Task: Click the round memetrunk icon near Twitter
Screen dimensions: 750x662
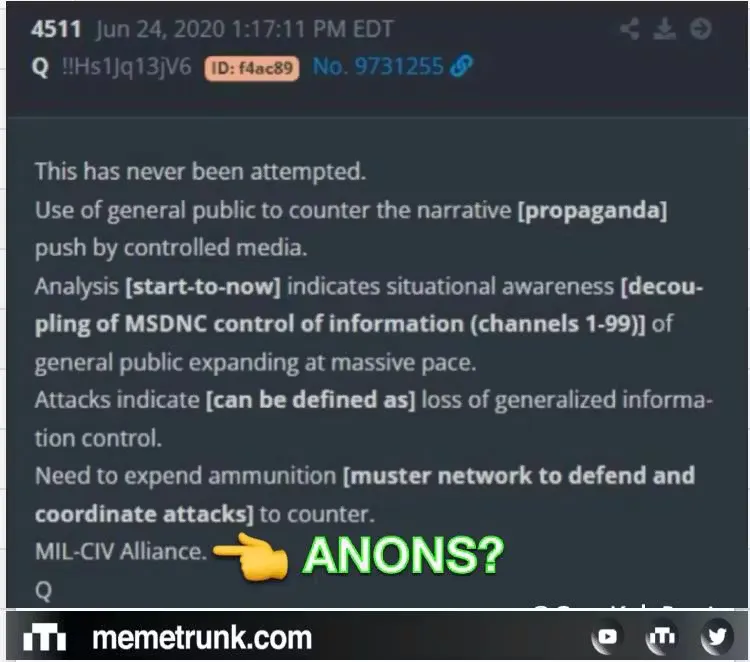Action: point(662,637)
